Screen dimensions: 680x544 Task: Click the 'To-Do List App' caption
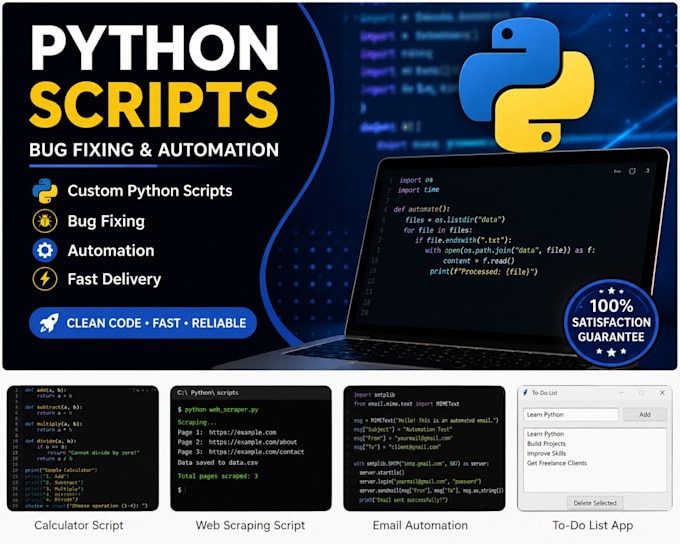(x=593, y=525)
